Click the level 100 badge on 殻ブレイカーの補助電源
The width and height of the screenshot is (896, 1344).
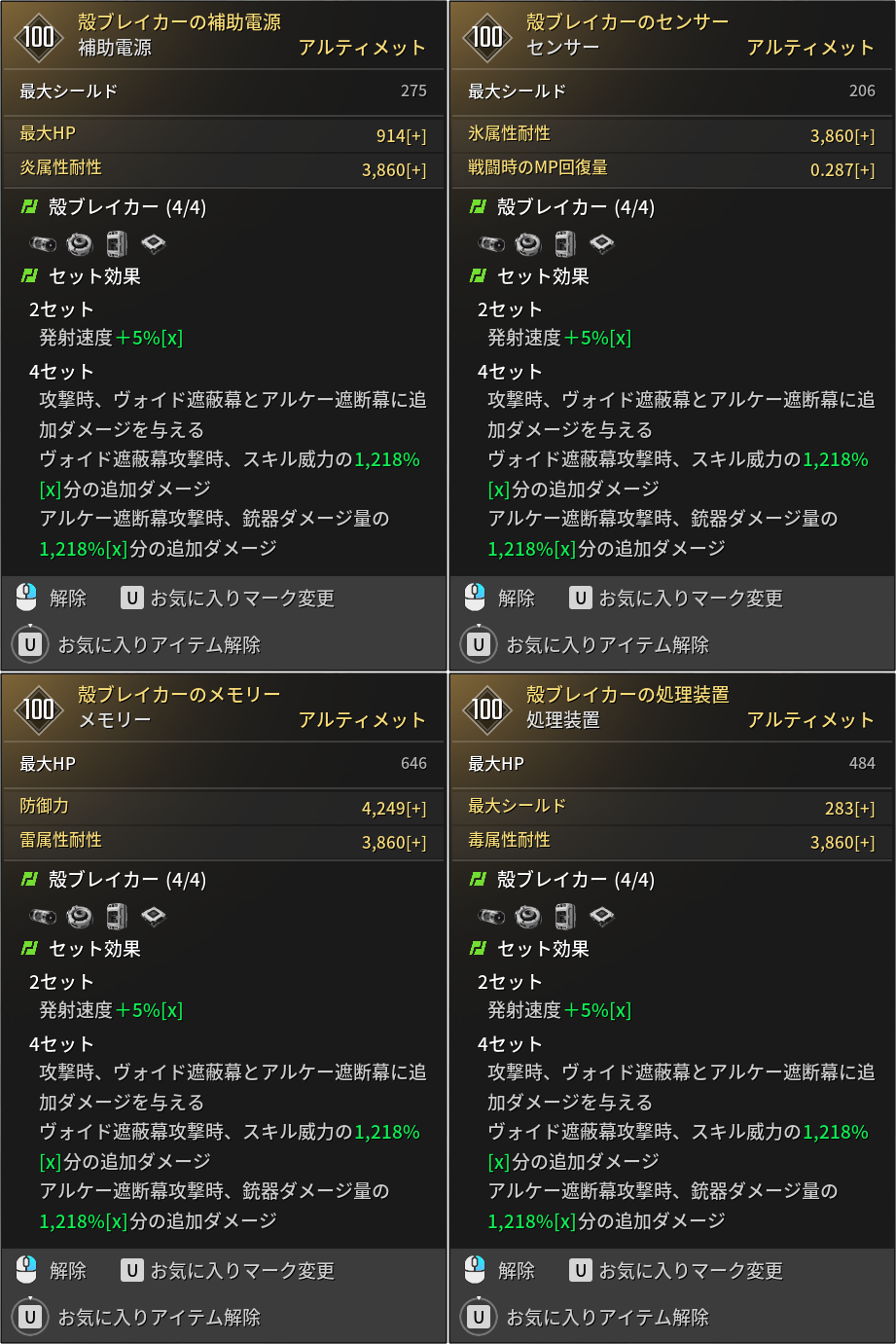39,36
